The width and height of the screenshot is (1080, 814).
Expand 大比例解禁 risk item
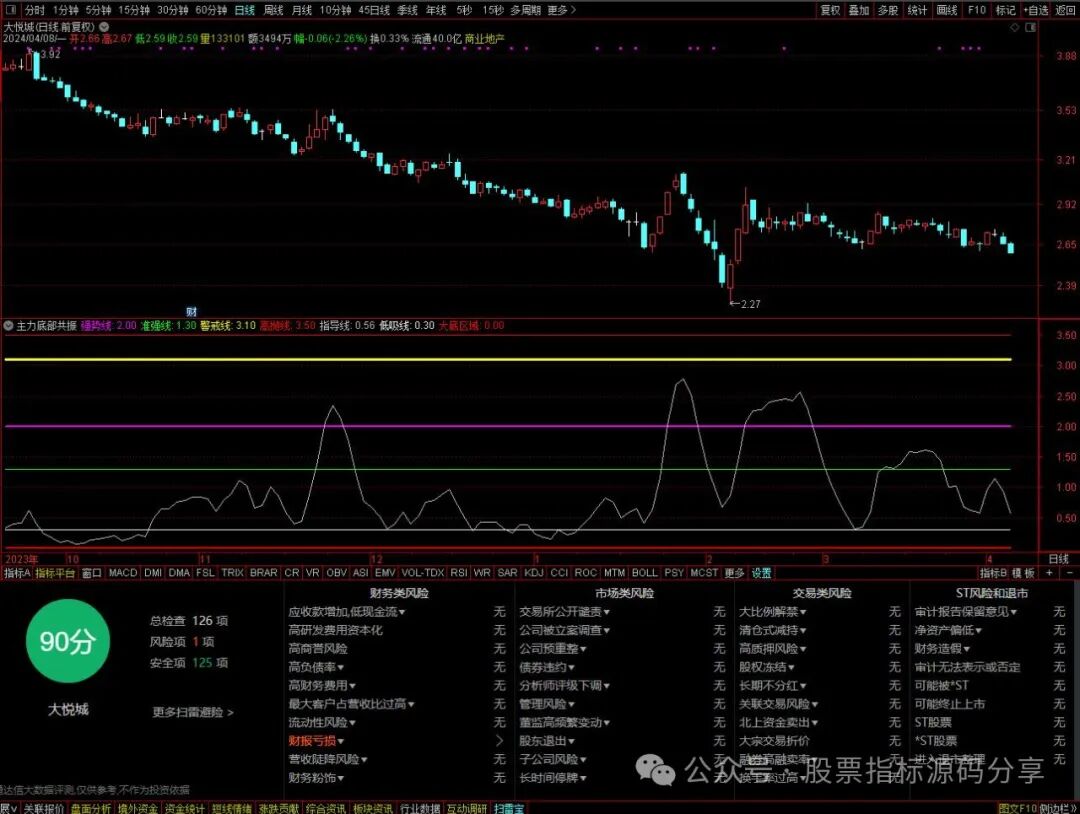point(773,612)
